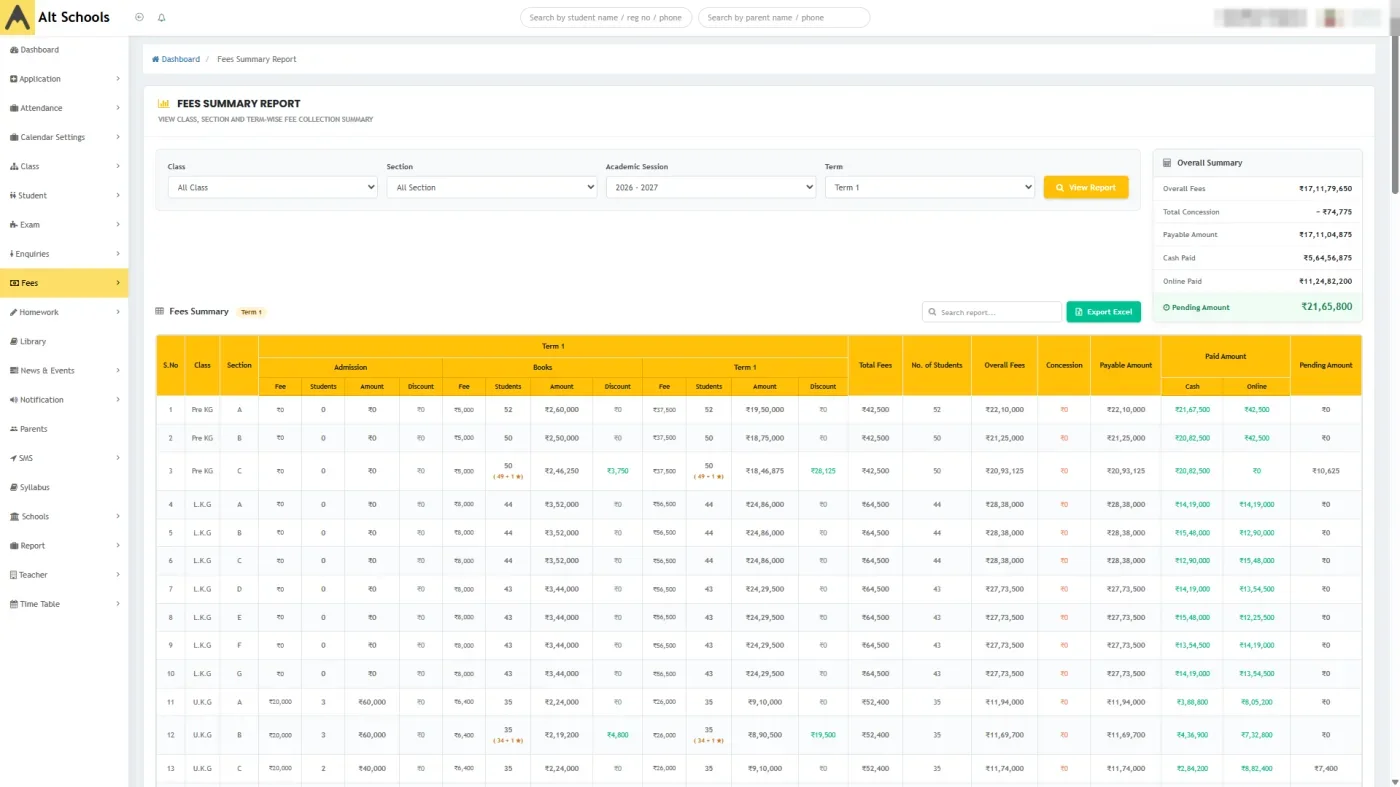Click the Application sidebar icon
The width and height of the screenshot is (1400, 787).
click(x=14, y=79)
